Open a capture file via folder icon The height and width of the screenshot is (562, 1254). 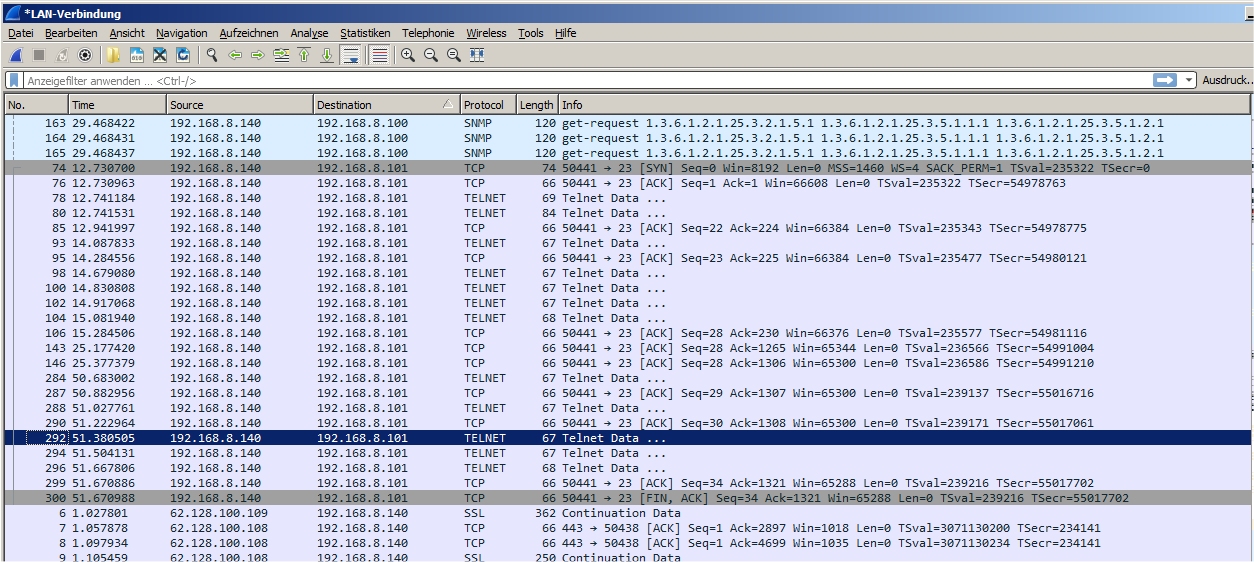pos(114,55)
